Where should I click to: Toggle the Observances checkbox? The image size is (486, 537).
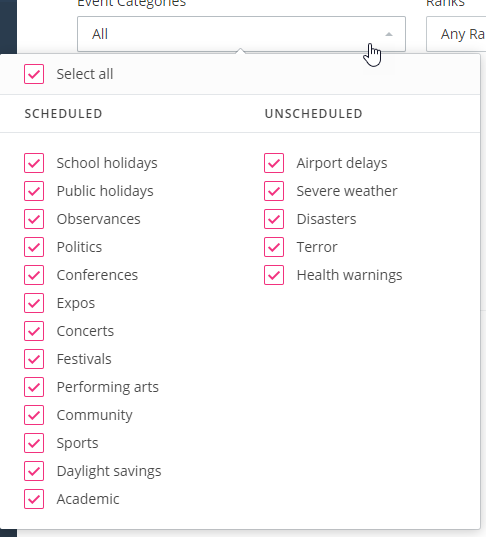tap(34, 219)
